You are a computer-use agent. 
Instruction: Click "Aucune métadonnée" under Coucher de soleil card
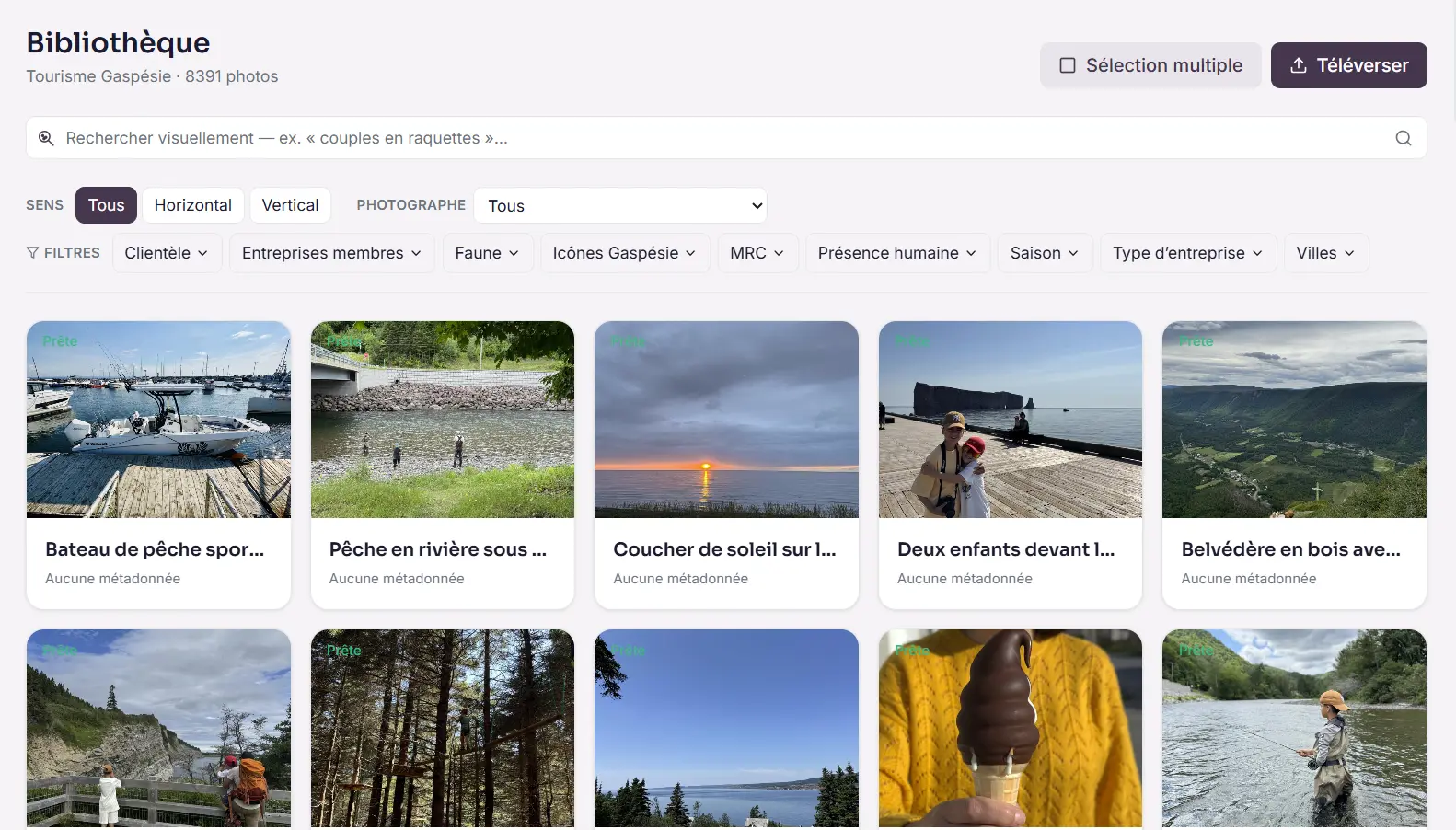click(681, 579)
